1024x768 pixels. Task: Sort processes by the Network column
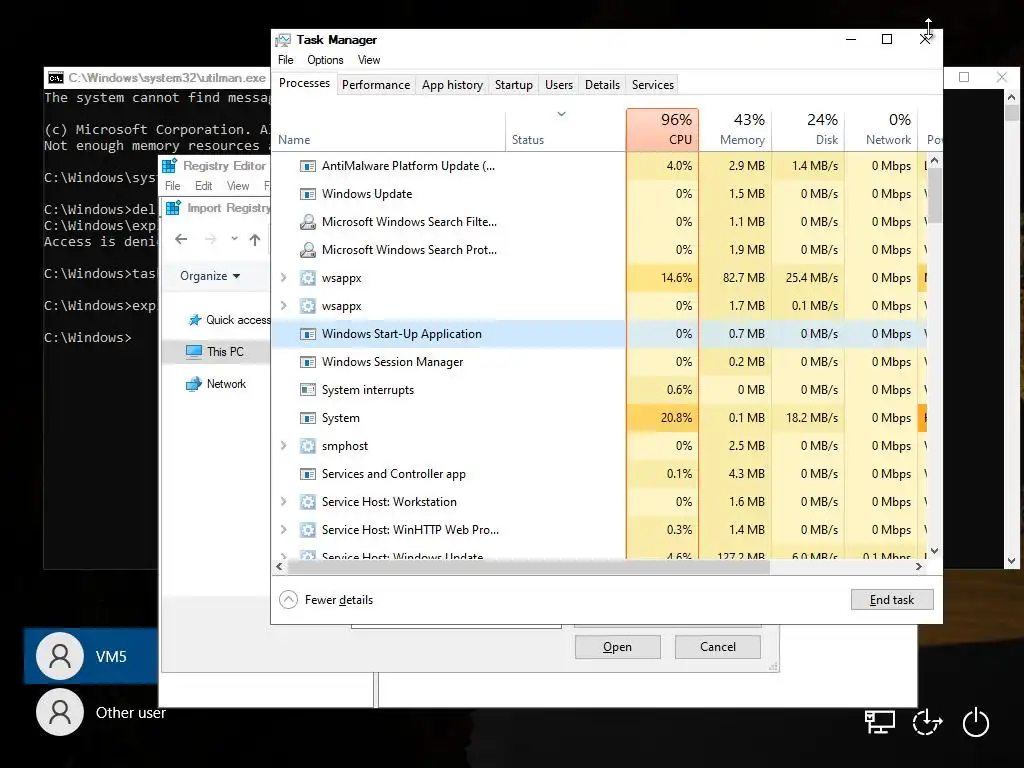[882, 130]
